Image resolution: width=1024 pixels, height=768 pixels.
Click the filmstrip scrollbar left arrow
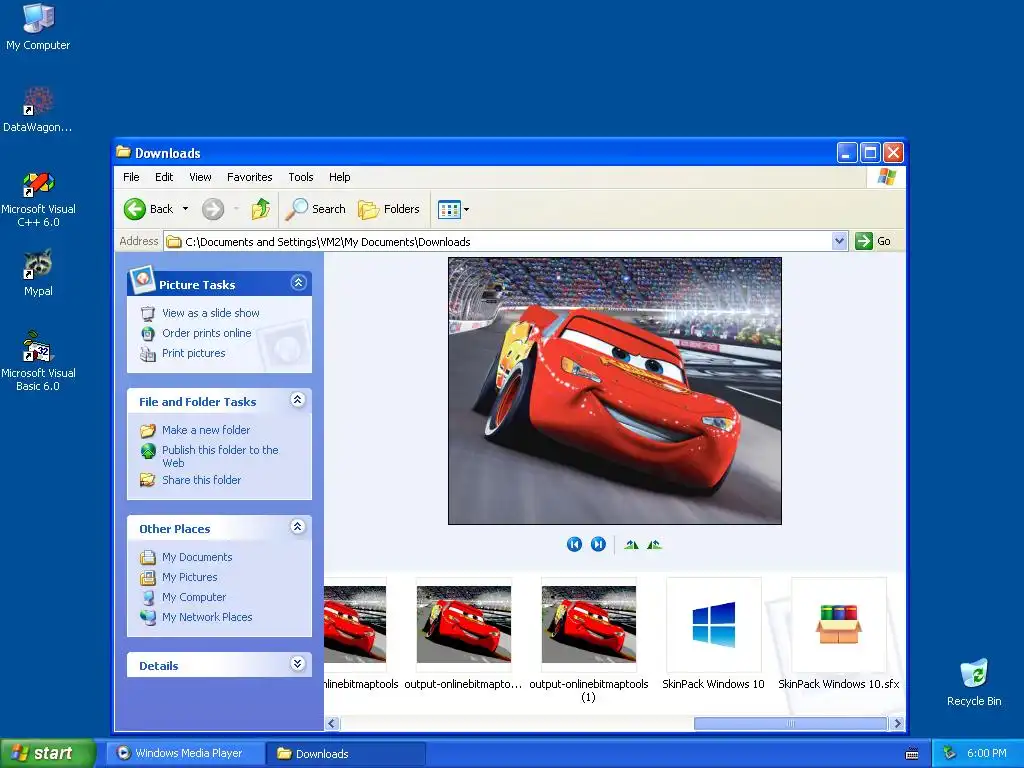click(x=332, y=724)
